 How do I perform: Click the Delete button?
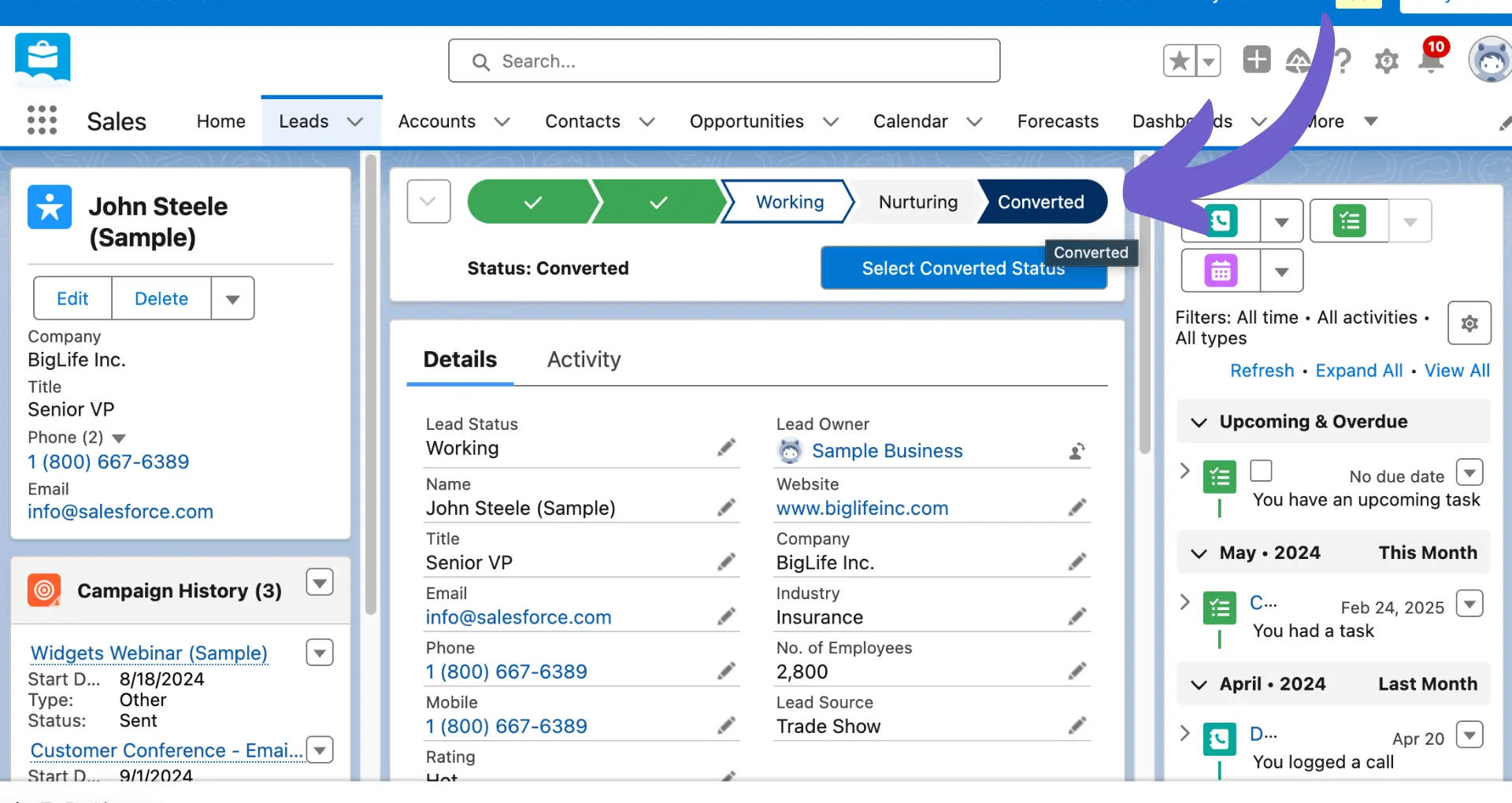161,298
